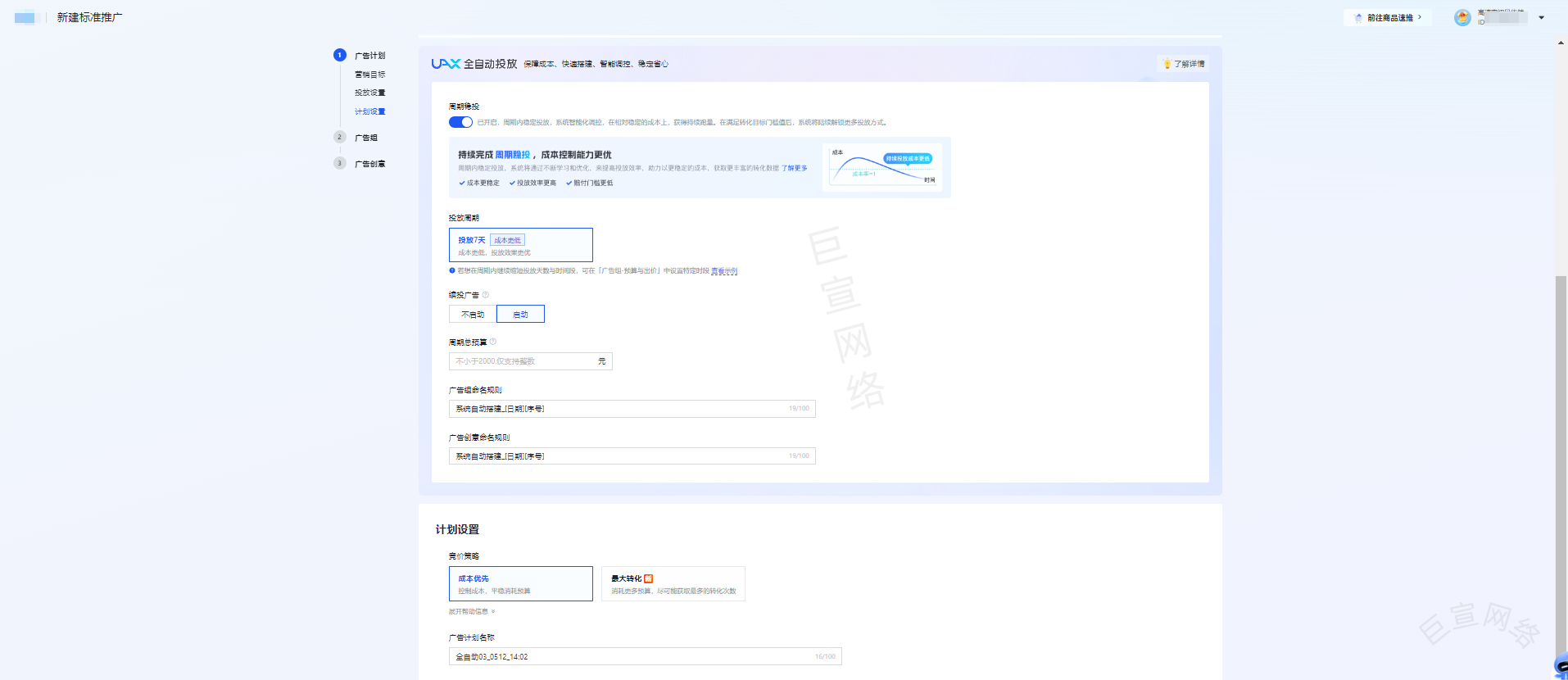Choose 启动 for 续投广告

click(x=520, y=314)
